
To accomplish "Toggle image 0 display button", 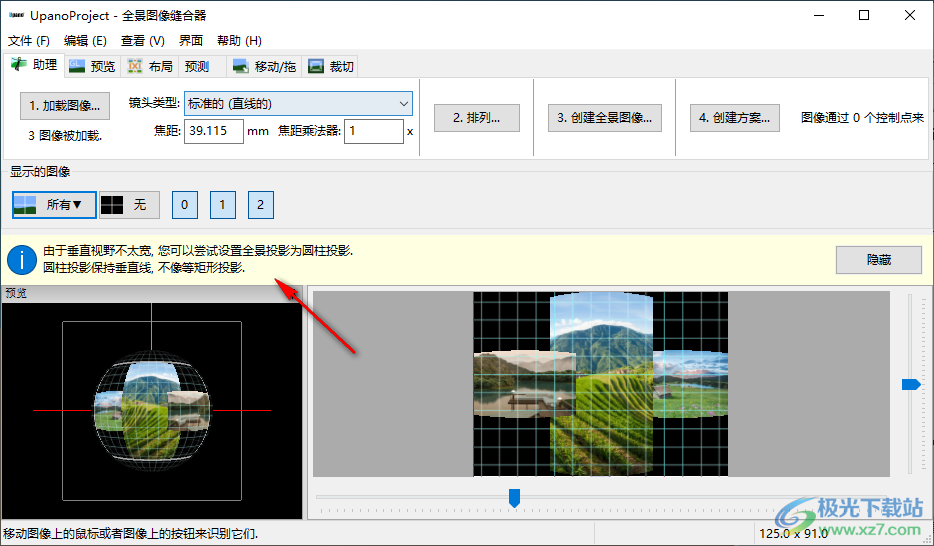I will [x=185, y=205].
